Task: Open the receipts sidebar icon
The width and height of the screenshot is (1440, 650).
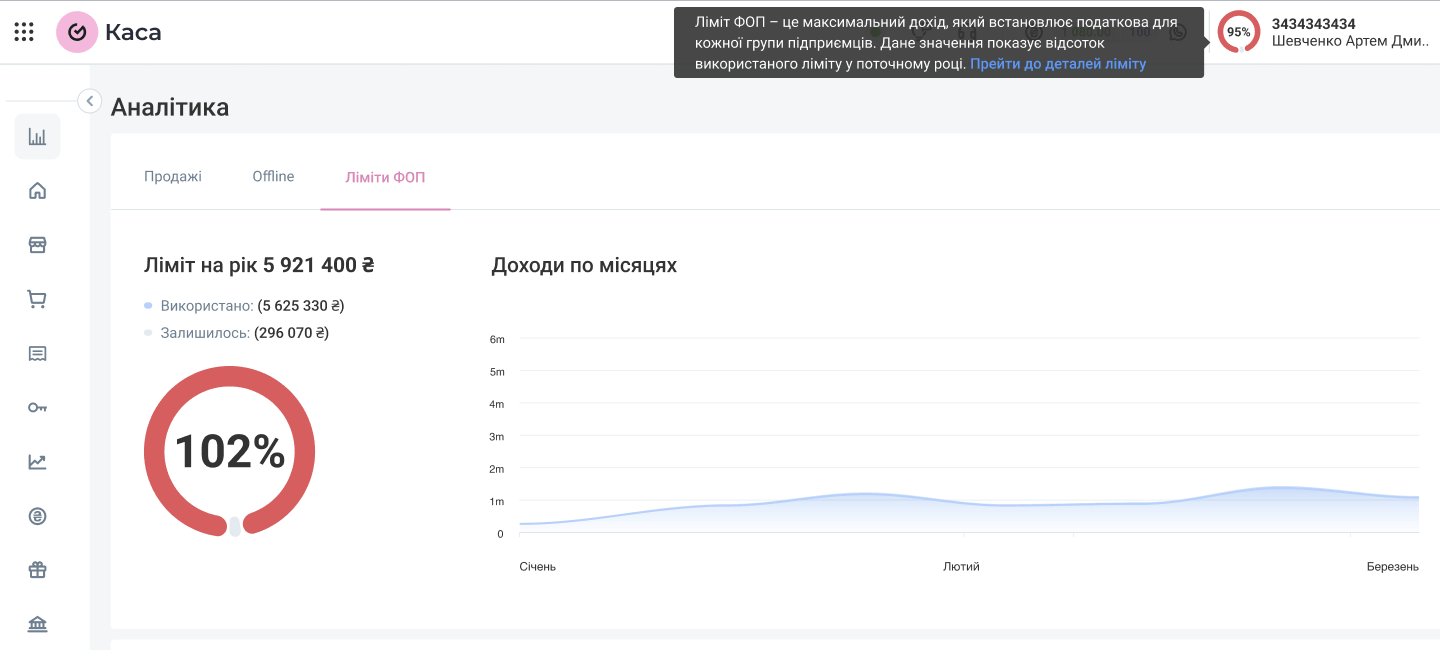Action: (37, 353)
